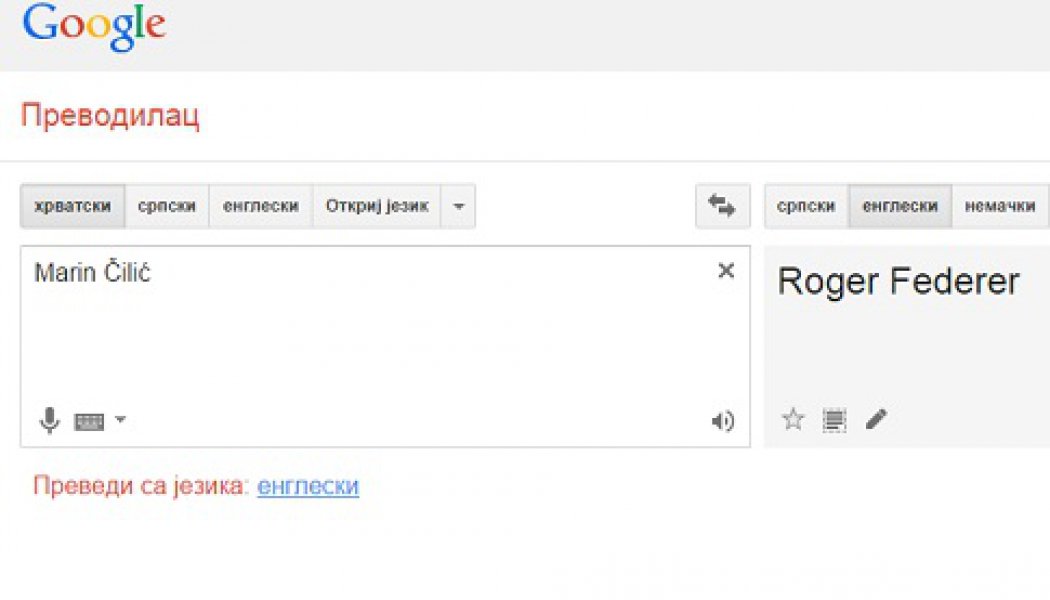This screenshot has width=1050, height=600.
Task: Activate microphone voice input
Action: (x=49, y=421)
